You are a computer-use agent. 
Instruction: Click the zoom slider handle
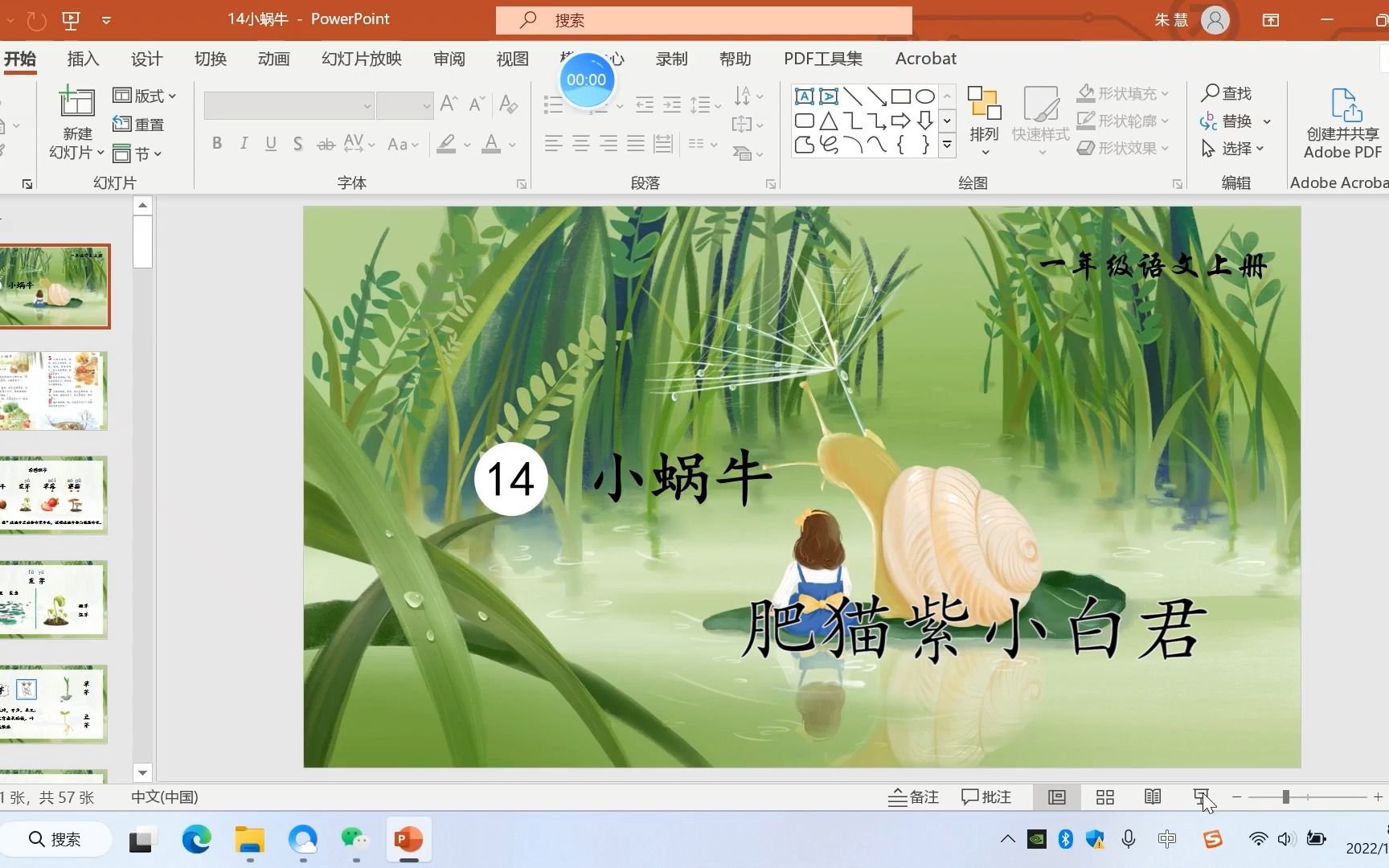click(x=1286, y=797)
